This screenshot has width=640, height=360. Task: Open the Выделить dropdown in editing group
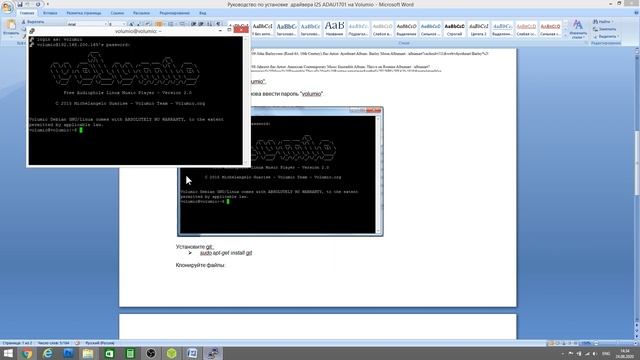[606, 36]
